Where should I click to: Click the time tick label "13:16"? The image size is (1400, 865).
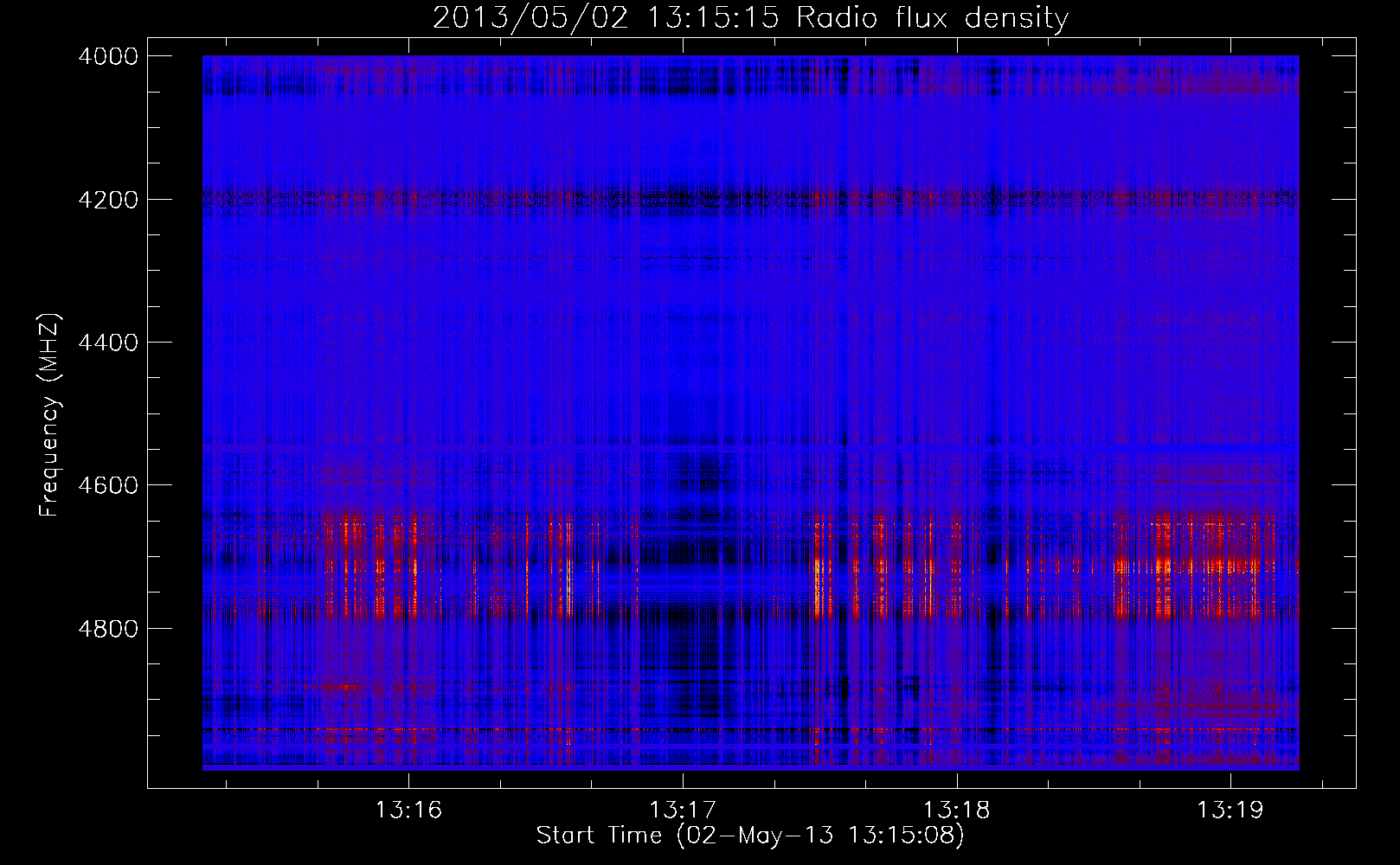(x=408, y=811)
